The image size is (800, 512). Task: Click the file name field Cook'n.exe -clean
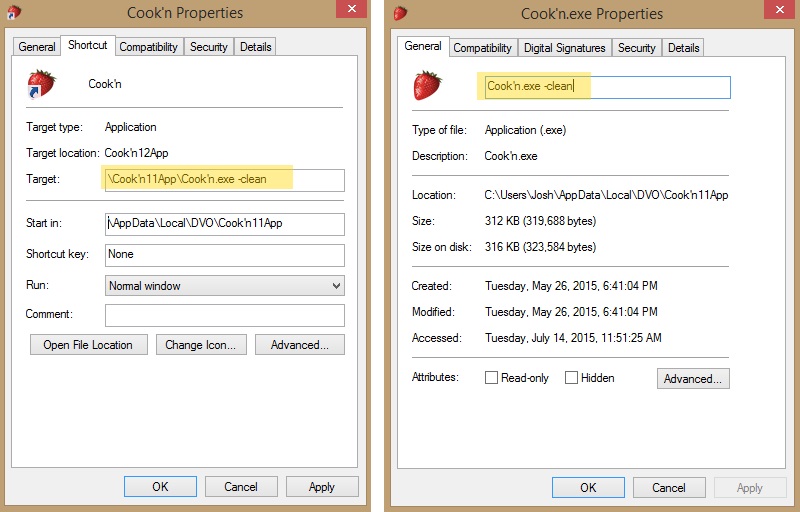tap(608, 87)
